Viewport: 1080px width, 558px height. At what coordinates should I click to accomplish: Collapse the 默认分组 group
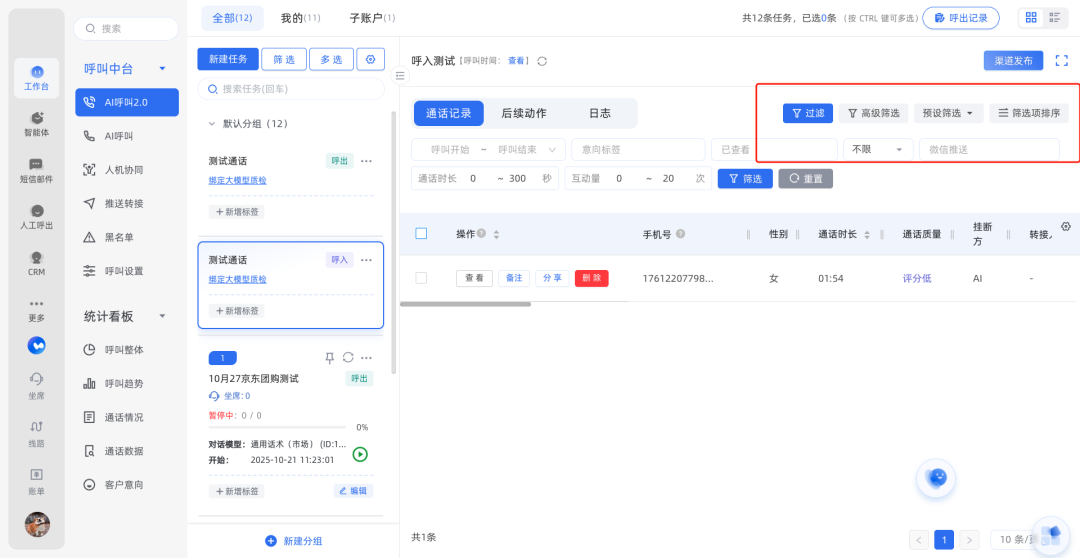click(211, 124)
